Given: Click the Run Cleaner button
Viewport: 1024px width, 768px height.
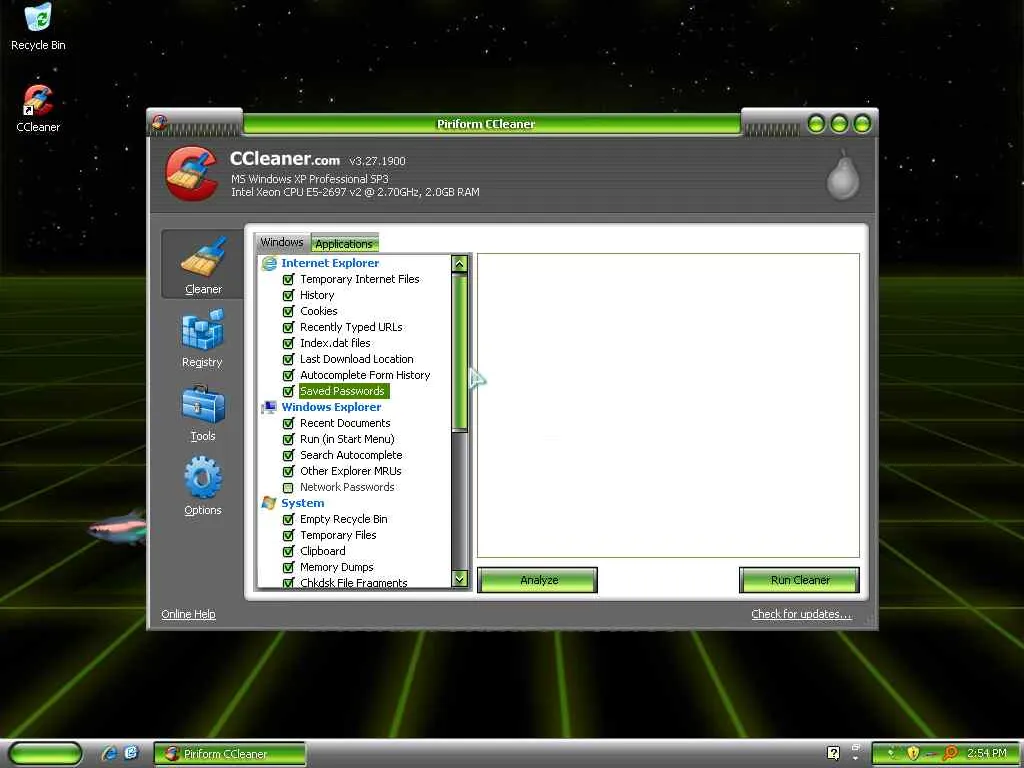Looking at the screenshot, I should coord(799,580).
